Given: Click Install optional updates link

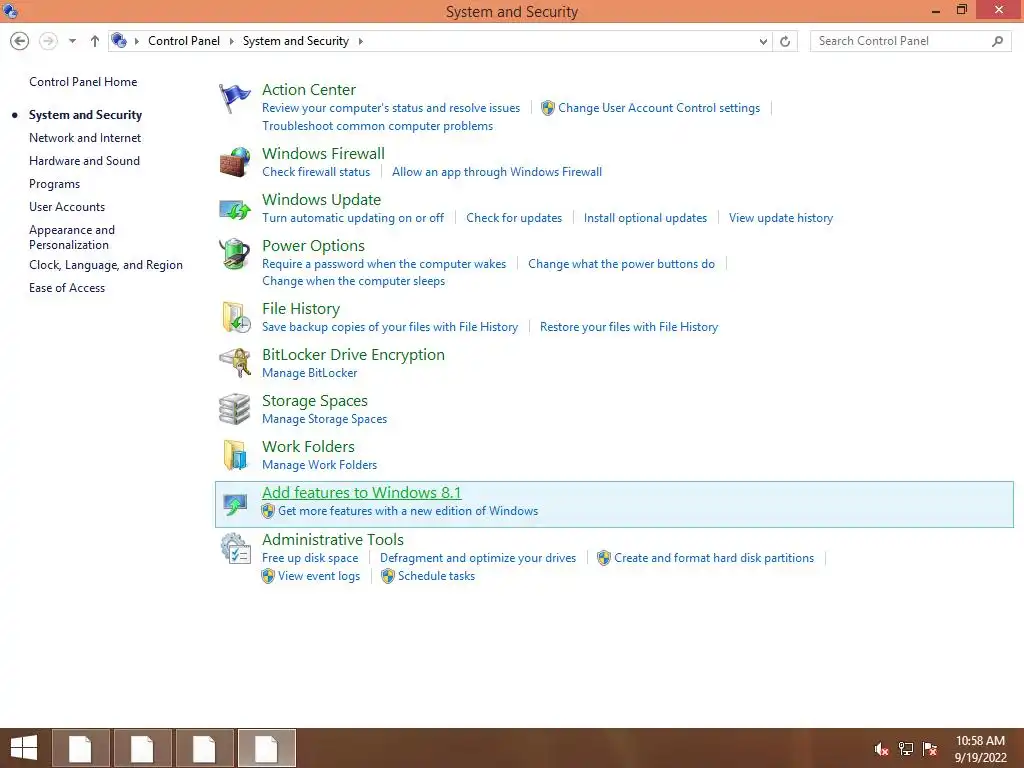Looking at the screenshot, I should [x=645, y=218].
